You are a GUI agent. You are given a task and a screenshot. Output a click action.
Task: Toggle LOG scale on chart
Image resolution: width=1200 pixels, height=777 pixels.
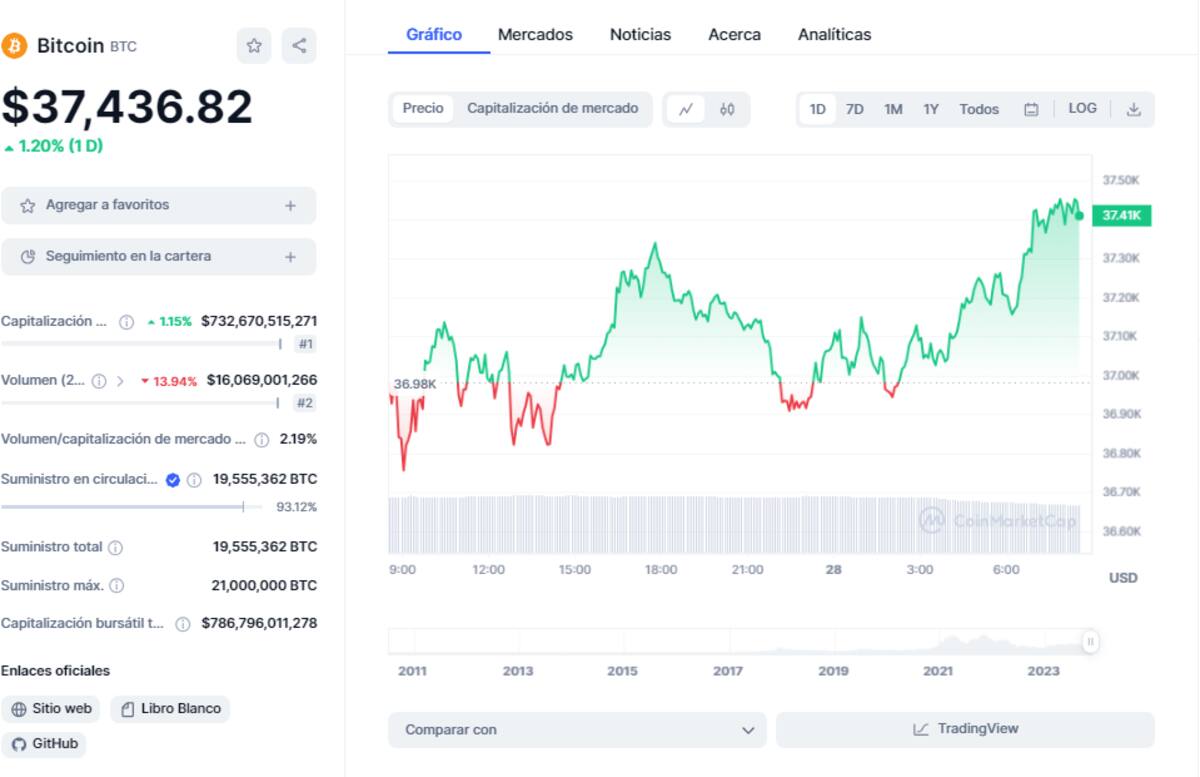click(x=1082, y=108)
